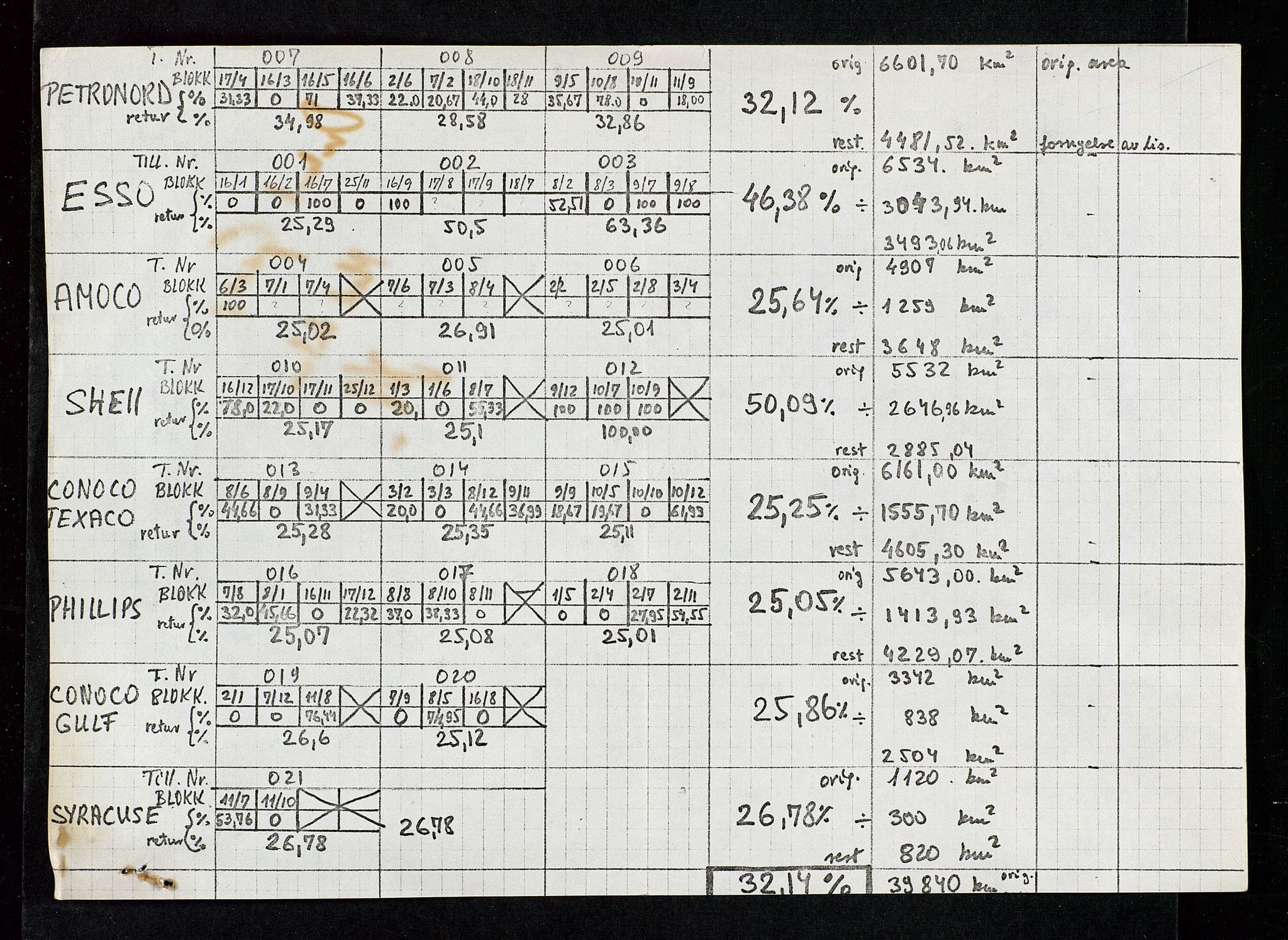
Task: Select the 1413,93 km² returned area
Action: click(x=957, y=615)
